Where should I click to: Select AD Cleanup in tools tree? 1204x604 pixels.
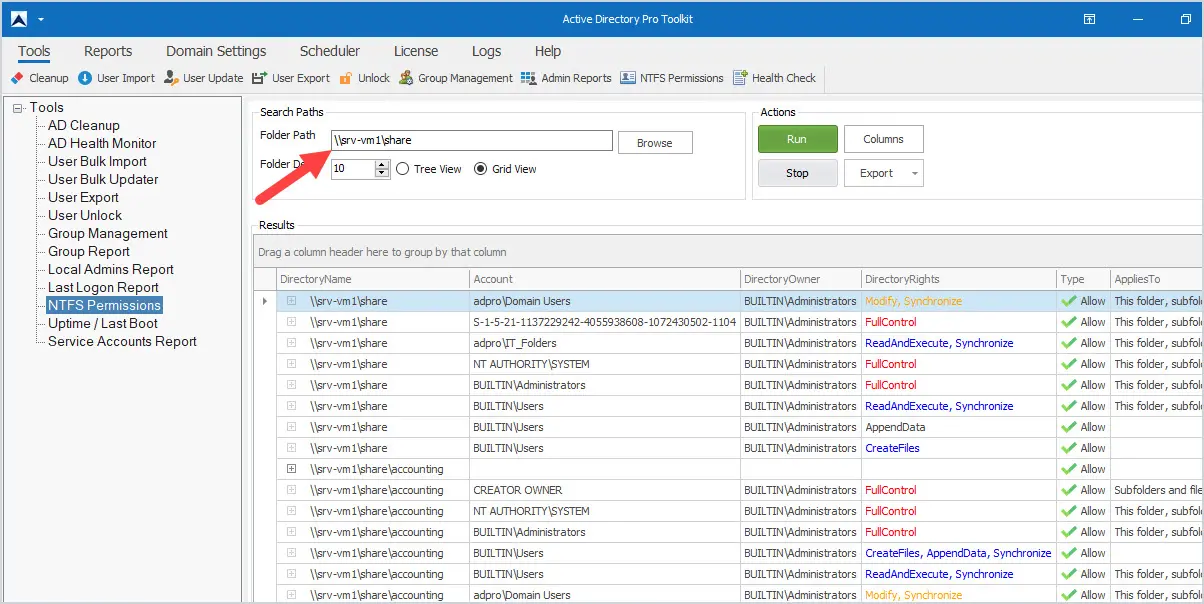point(84,126)
